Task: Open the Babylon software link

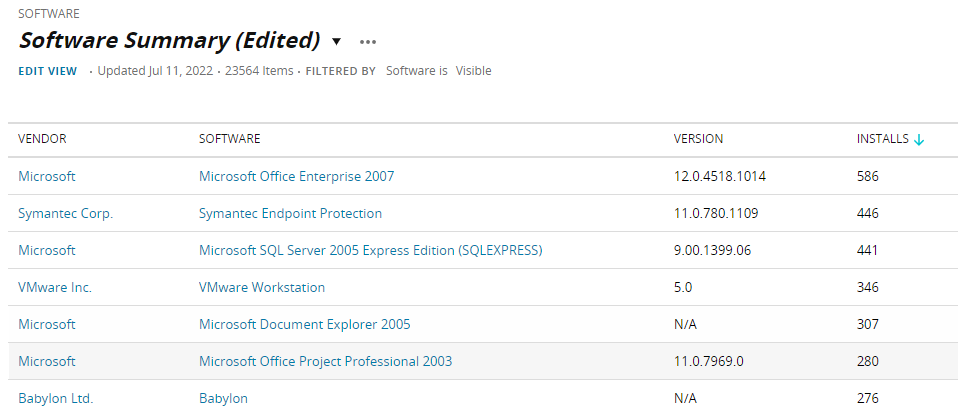Action: 223,398
